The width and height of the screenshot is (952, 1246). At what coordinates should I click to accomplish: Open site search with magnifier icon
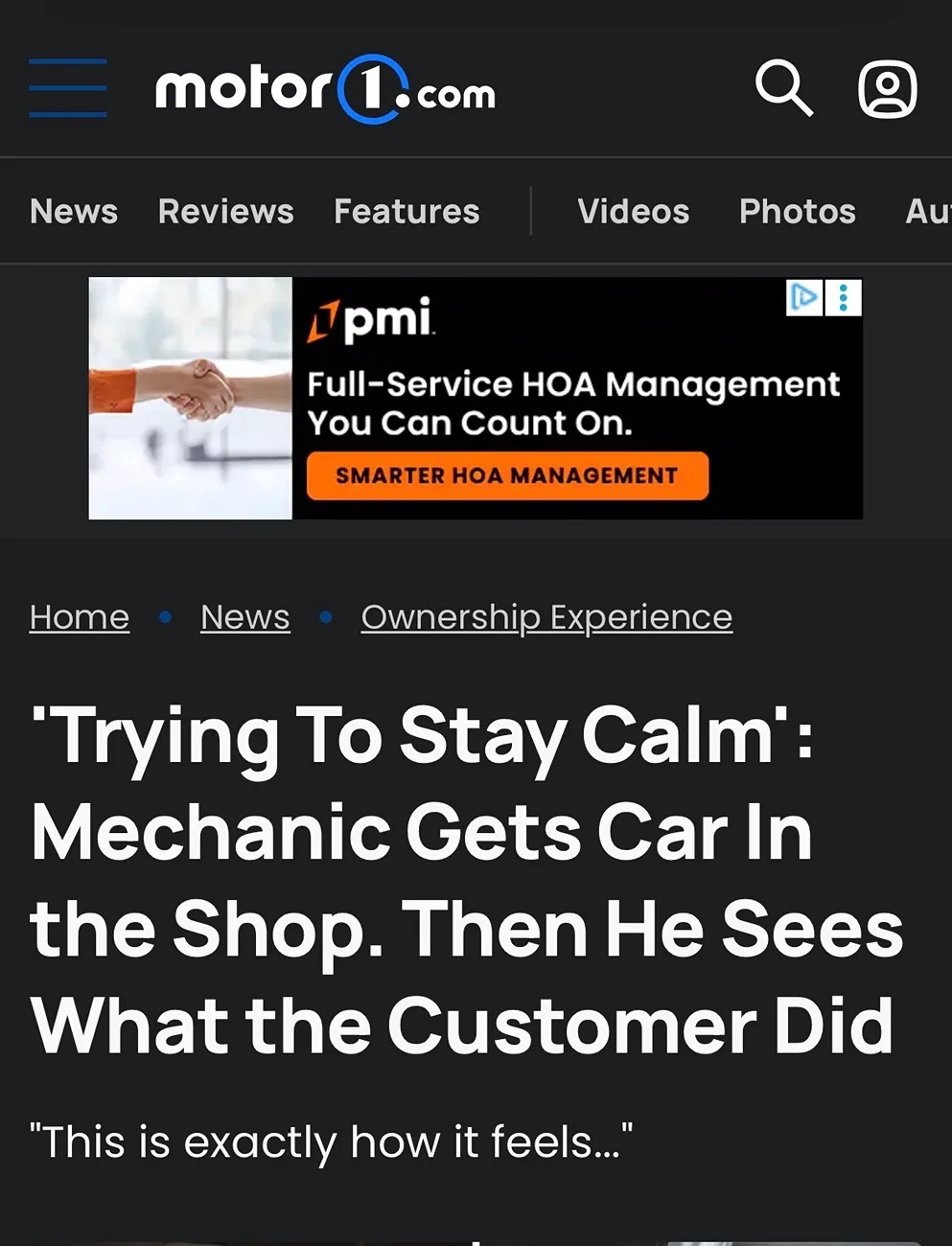(x=784, y=88)
